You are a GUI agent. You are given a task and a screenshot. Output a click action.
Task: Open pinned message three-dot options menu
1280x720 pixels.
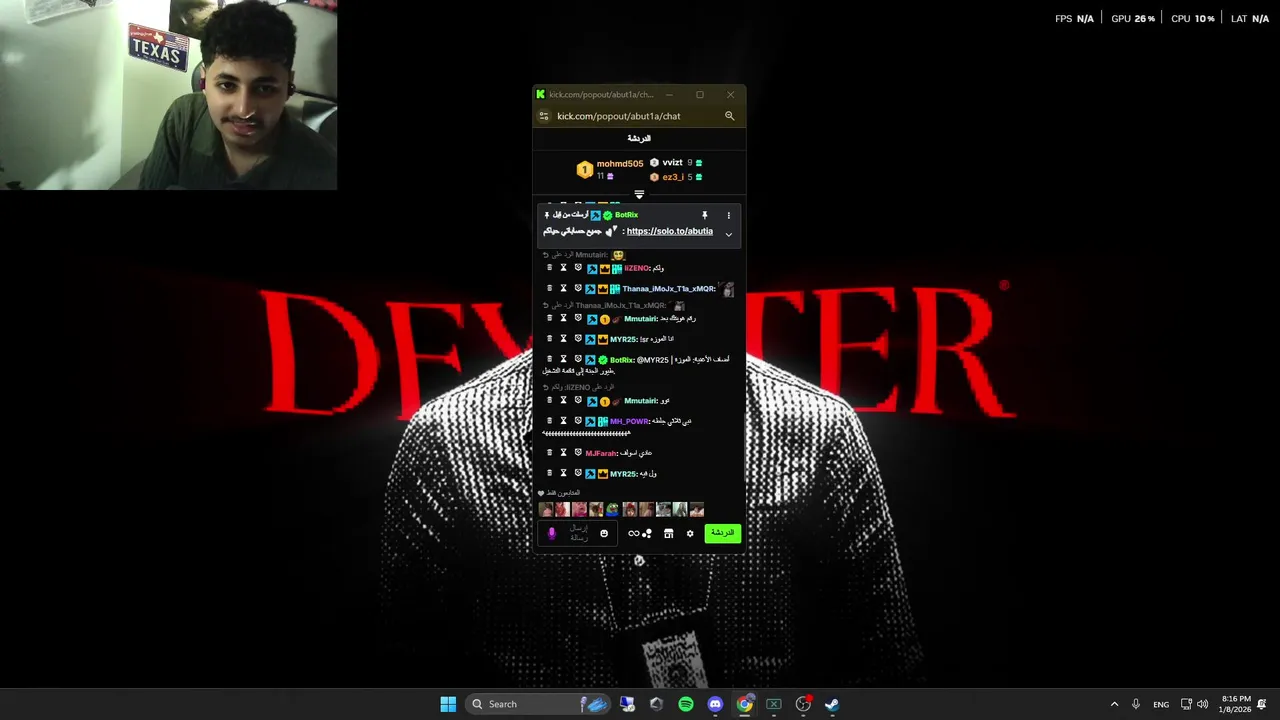pos(728,215)
